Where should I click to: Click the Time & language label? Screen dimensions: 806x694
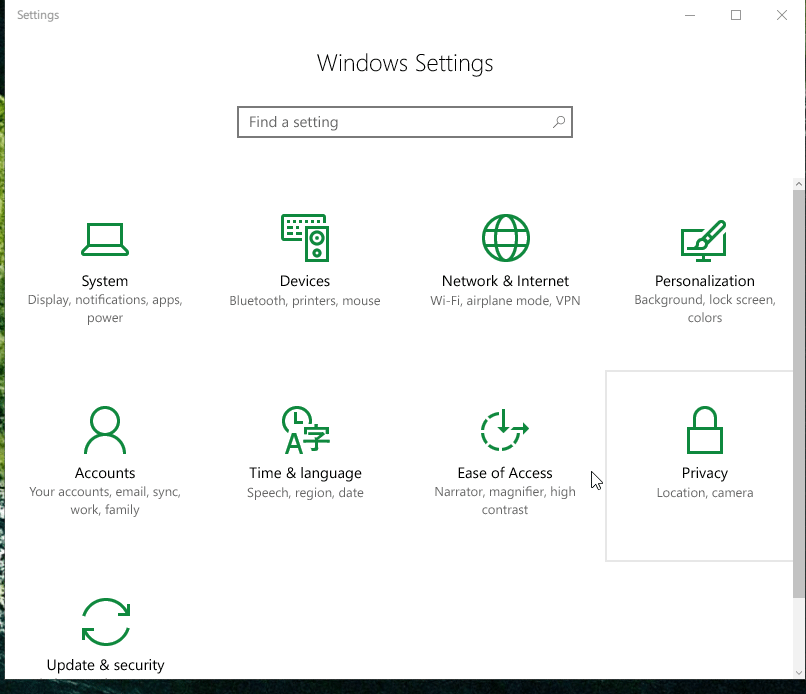point(305,473)
